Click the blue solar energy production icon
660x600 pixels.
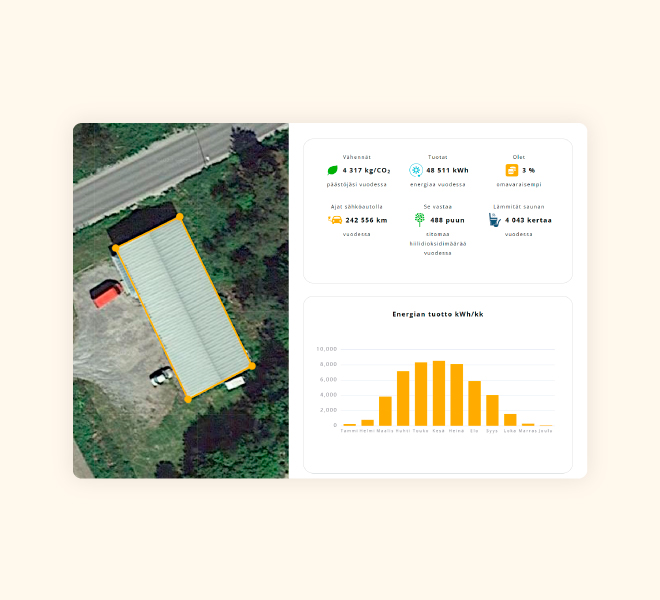pyautogui.click(x=416, y=171)
